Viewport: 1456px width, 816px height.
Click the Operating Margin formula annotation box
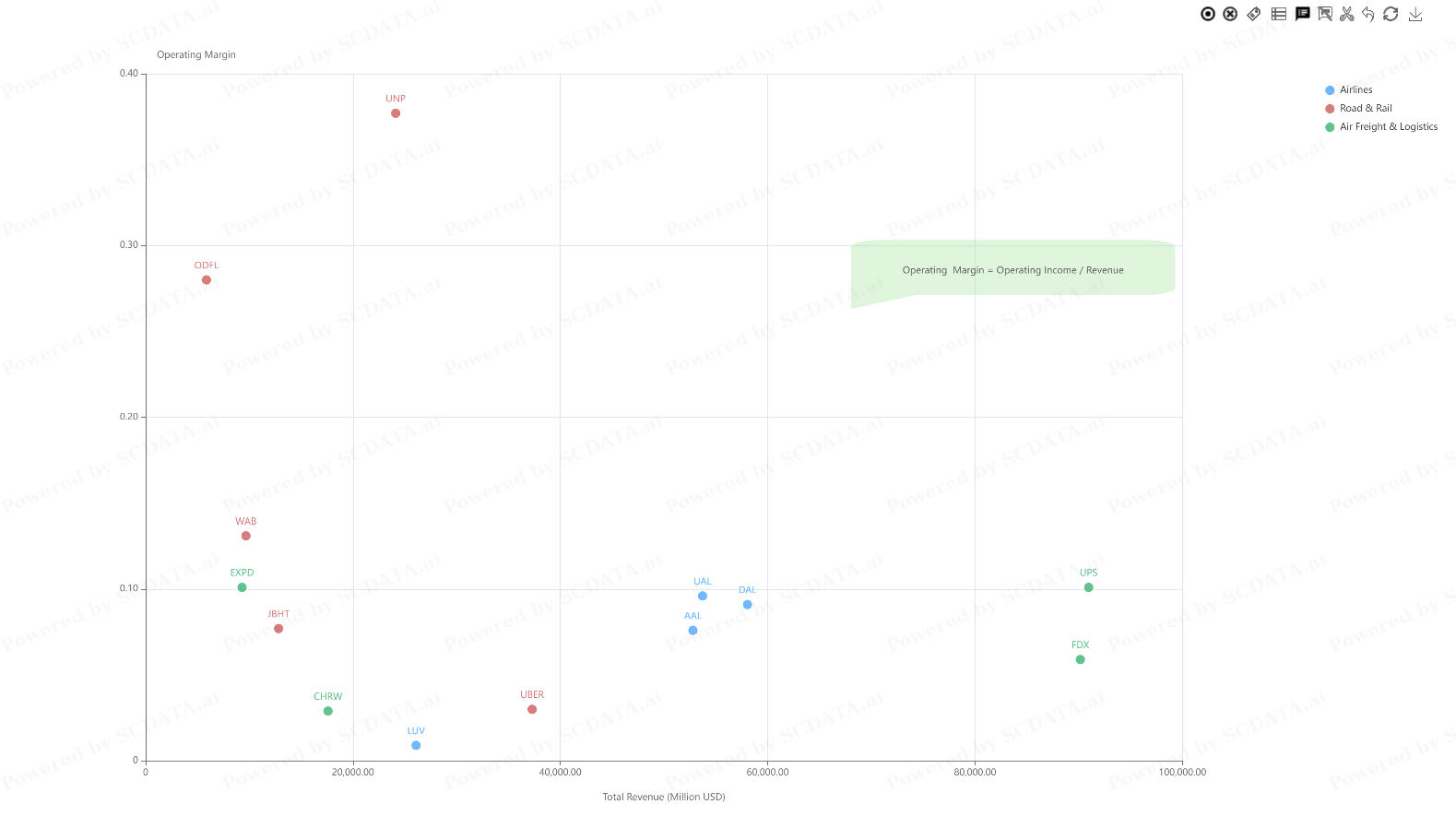pos(1012,270)
